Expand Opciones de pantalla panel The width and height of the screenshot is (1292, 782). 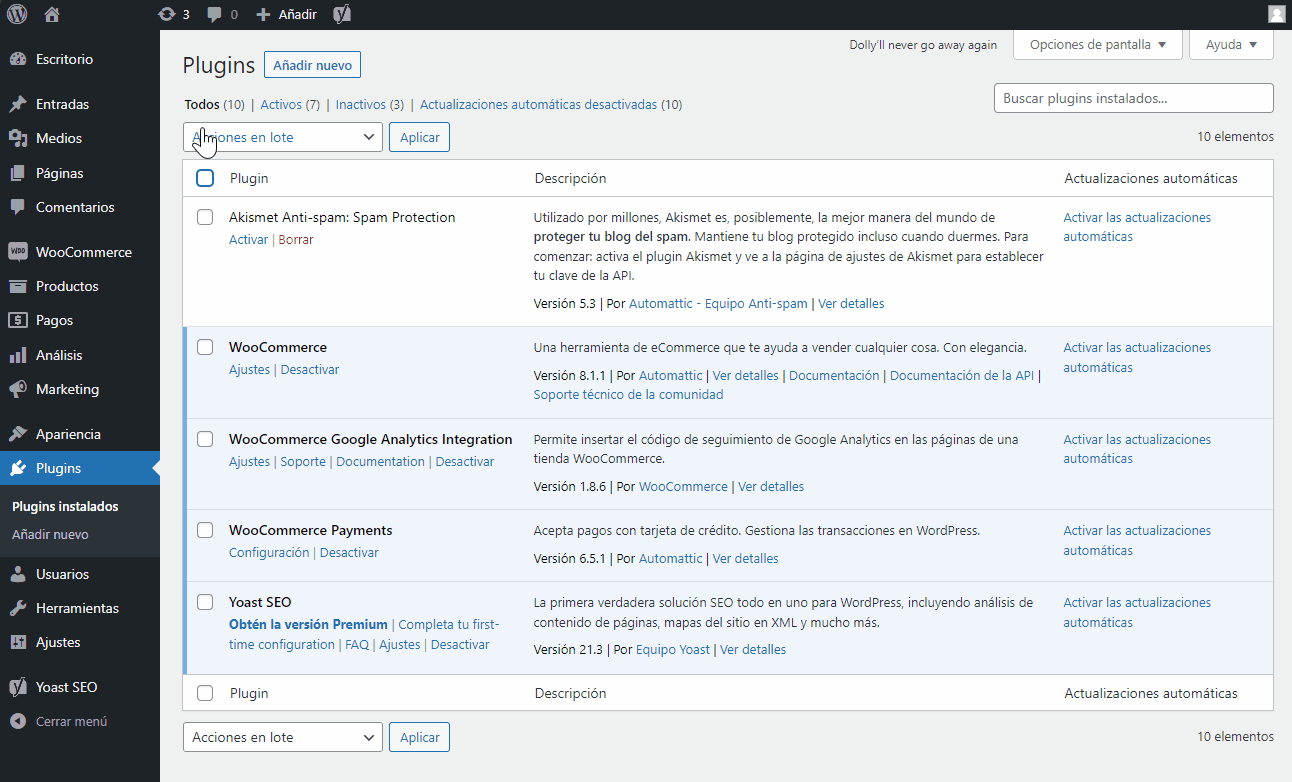pyautogui.click(x=1098, y=44)
